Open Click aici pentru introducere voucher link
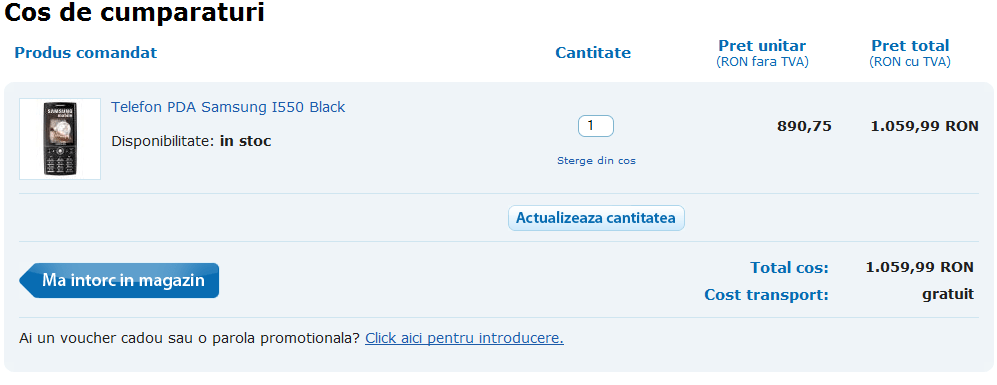The image size is (997, 385). pyautogui.click(x=464, y=338)
